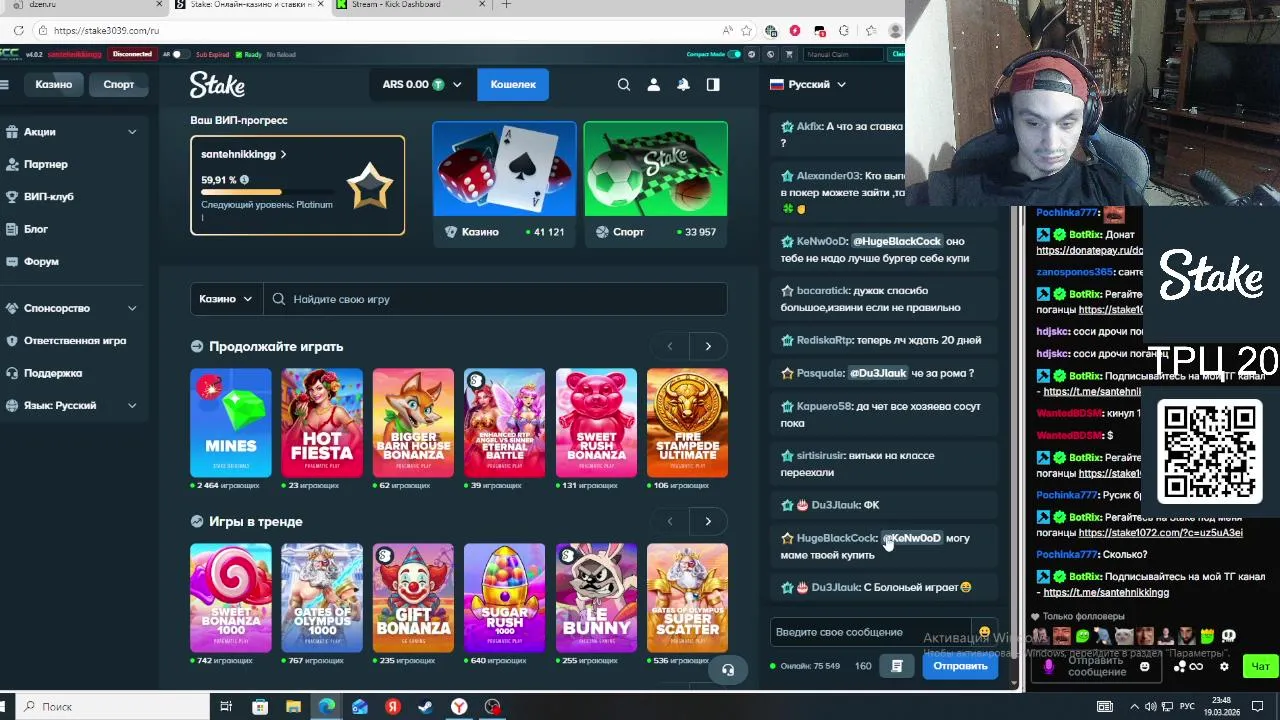Show next Continue Playing games arrow
Screen dimensions: 1280x720
708,346
